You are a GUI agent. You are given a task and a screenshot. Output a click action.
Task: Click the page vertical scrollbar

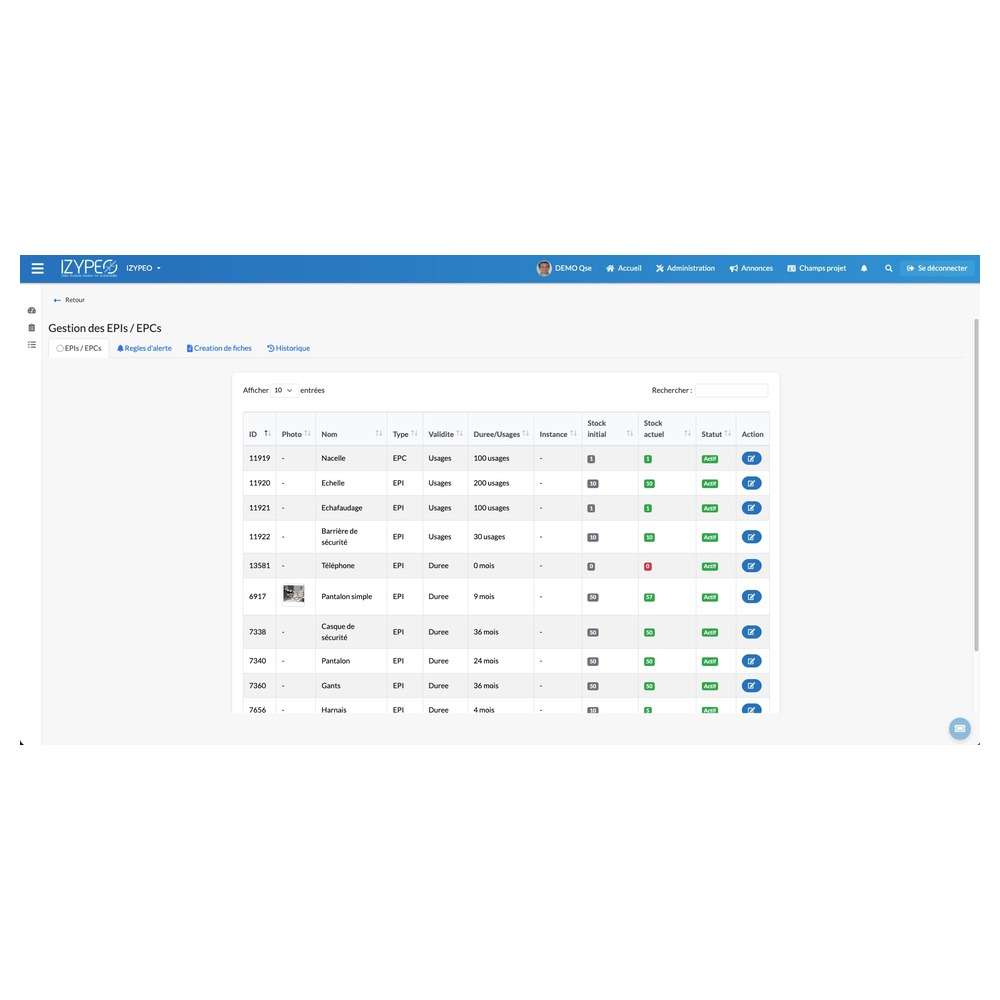coord(976,485)
